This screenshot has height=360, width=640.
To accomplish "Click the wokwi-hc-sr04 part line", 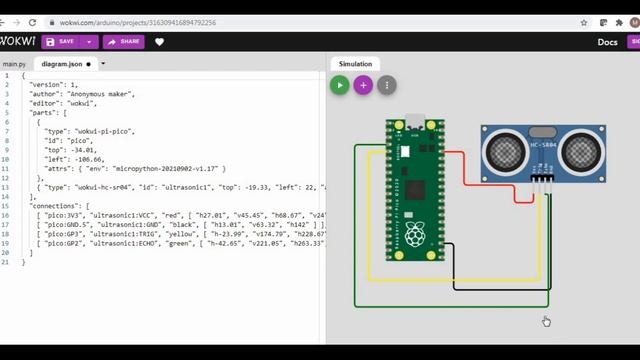I will [181, 188].
